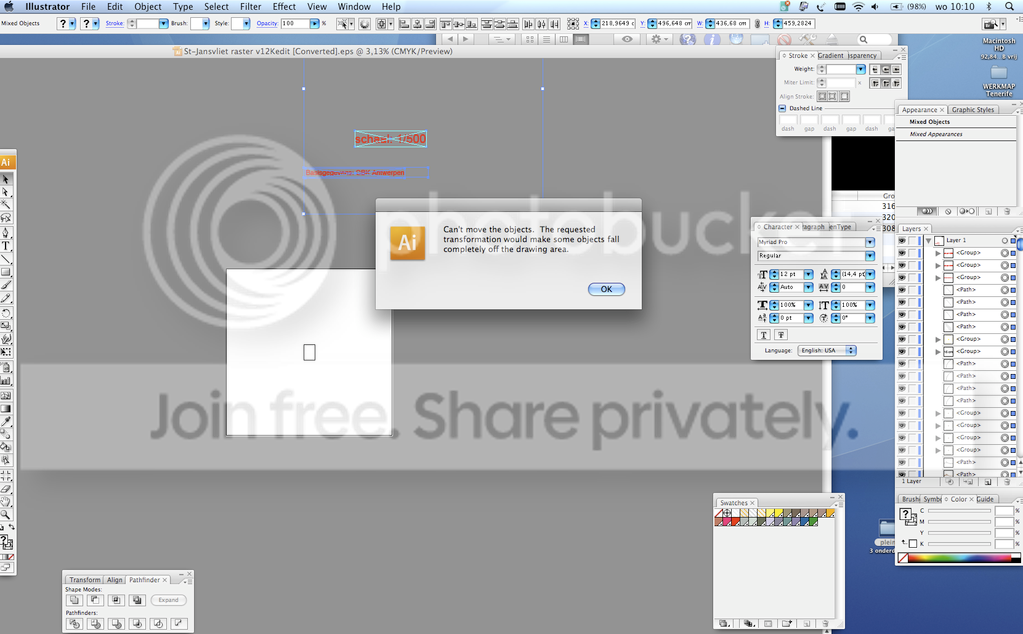Choose the Rectangle tool in toolbox
1023x634 pixels.
coord(6,273)
